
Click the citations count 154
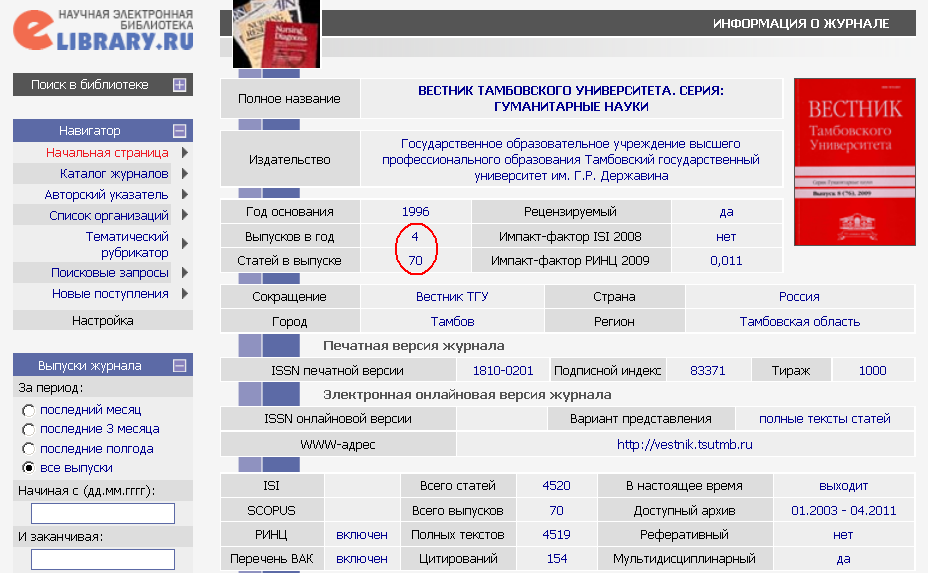pos(557,559)
